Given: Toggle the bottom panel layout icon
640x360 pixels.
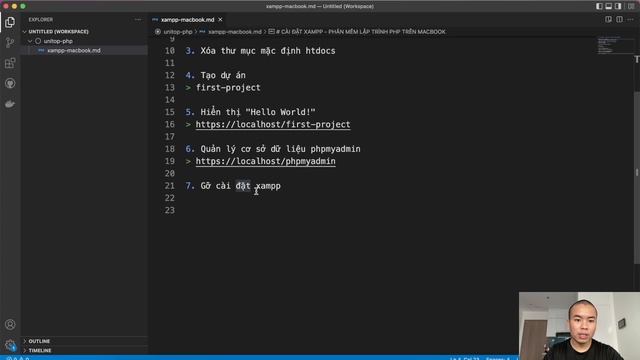Looking at the screenshot, I should (609, 6).
